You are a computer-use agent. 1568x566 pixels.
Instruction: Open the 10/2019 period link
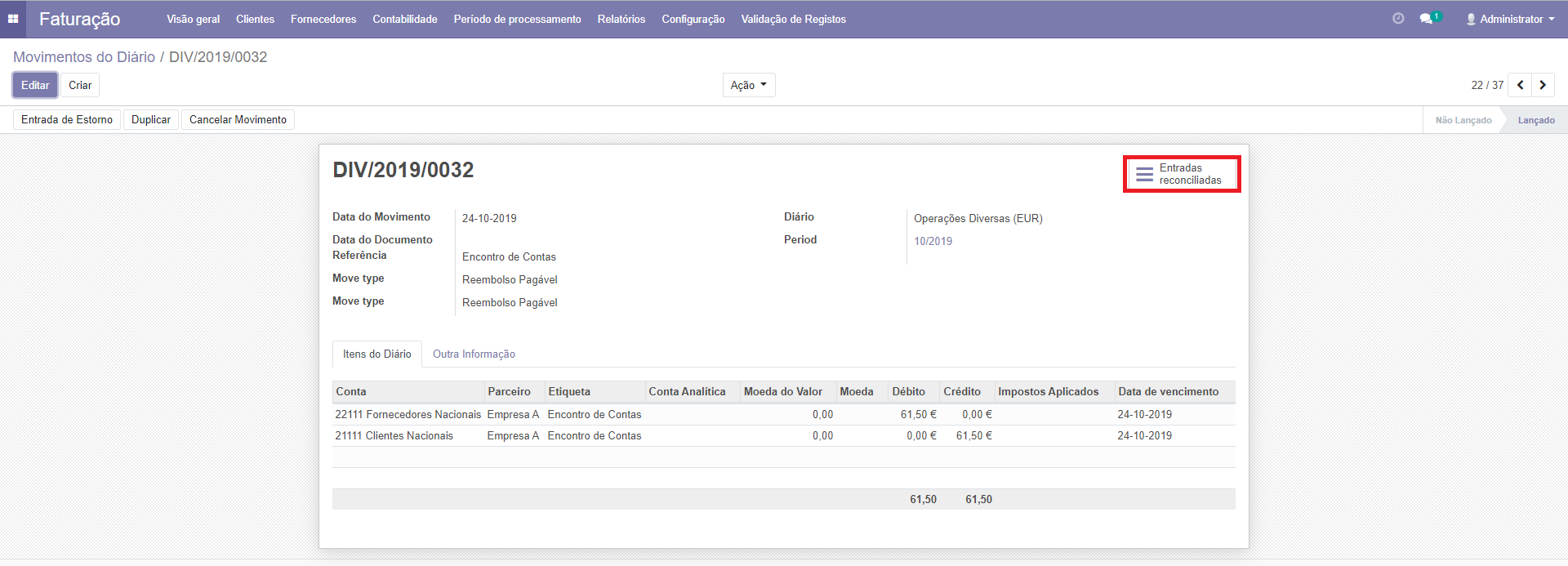[x=933, y=241]
